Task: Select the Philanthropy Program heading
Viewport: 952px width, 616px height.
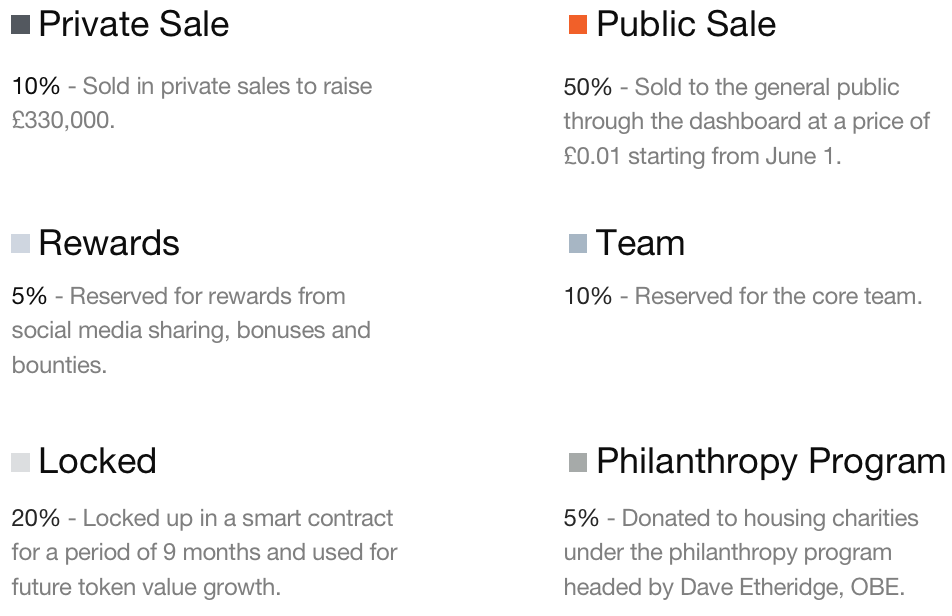Action: pyautogui.click(x=771, y=462)
